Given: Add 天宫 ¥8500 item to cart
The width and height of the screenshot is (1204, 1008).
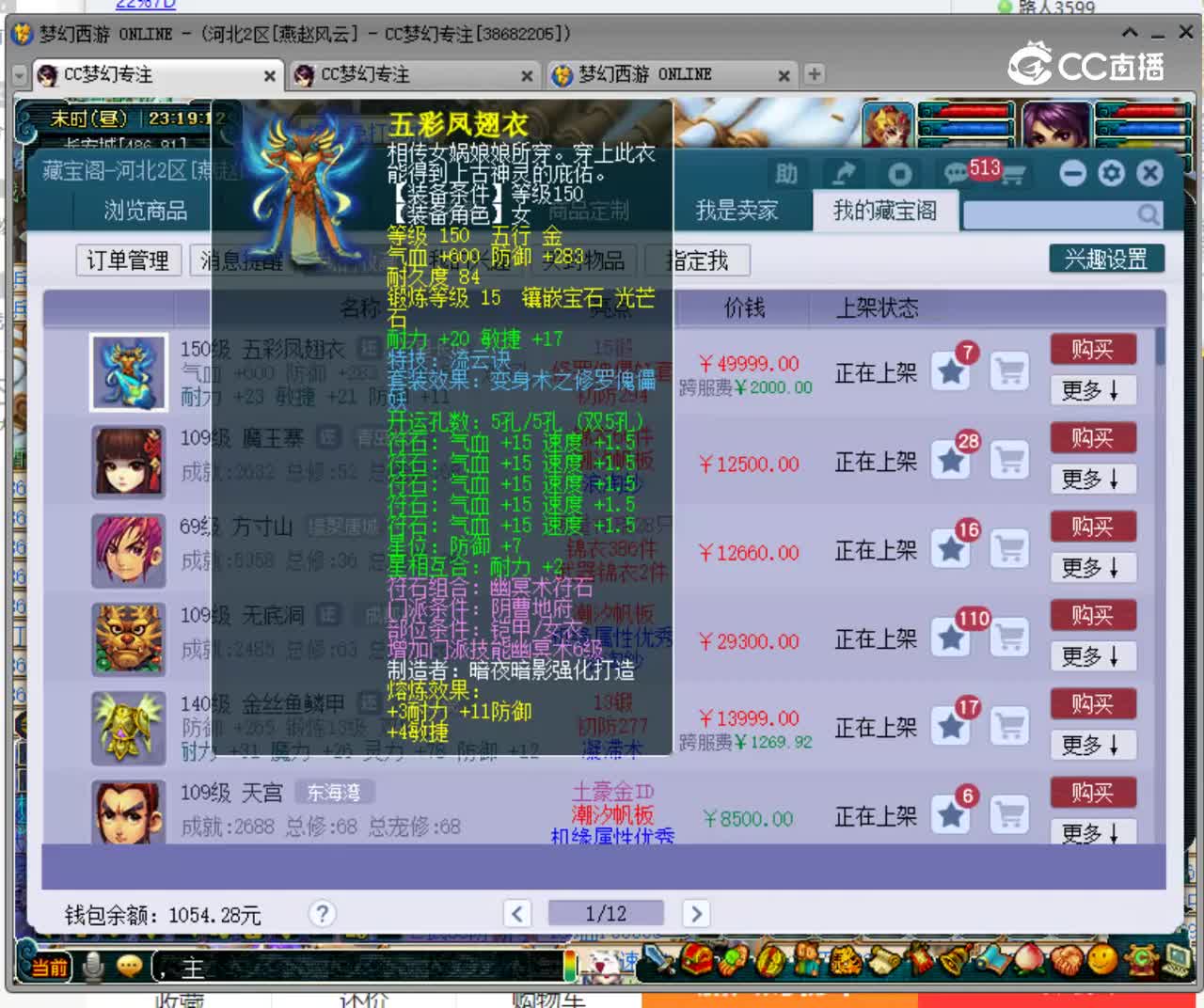Looking at the screenshot, I should pos(1010,814).
